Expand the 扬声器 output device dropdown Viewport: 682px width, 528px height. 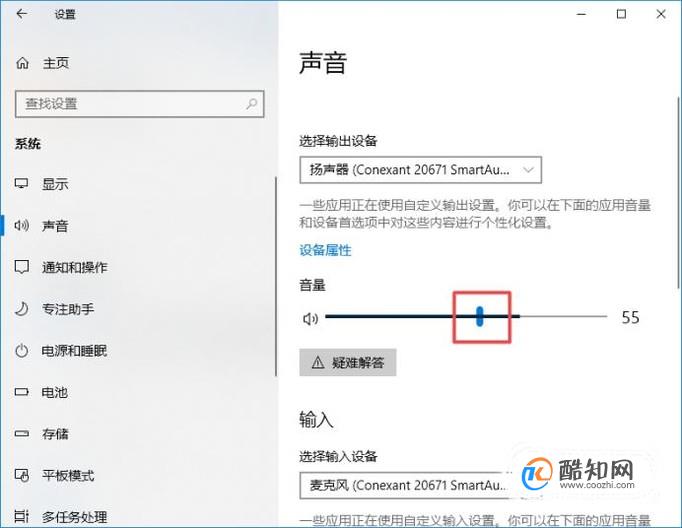click(421, 170)
